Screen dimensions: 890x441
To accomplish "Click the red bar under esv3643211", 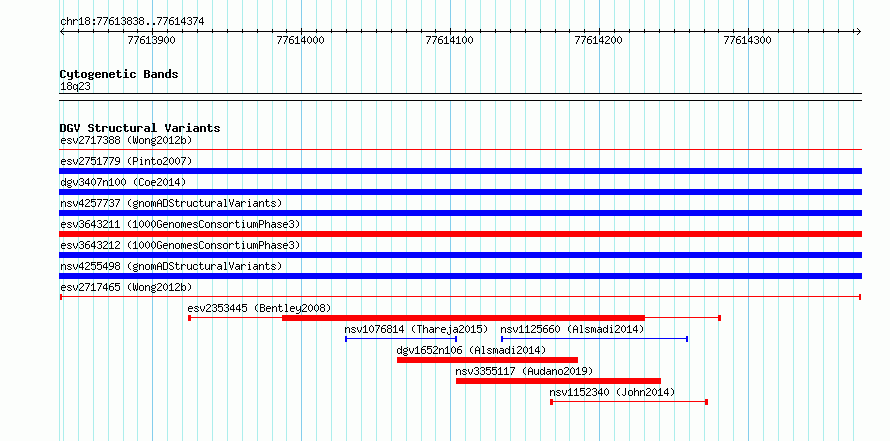I will click(x=461, y=234).
